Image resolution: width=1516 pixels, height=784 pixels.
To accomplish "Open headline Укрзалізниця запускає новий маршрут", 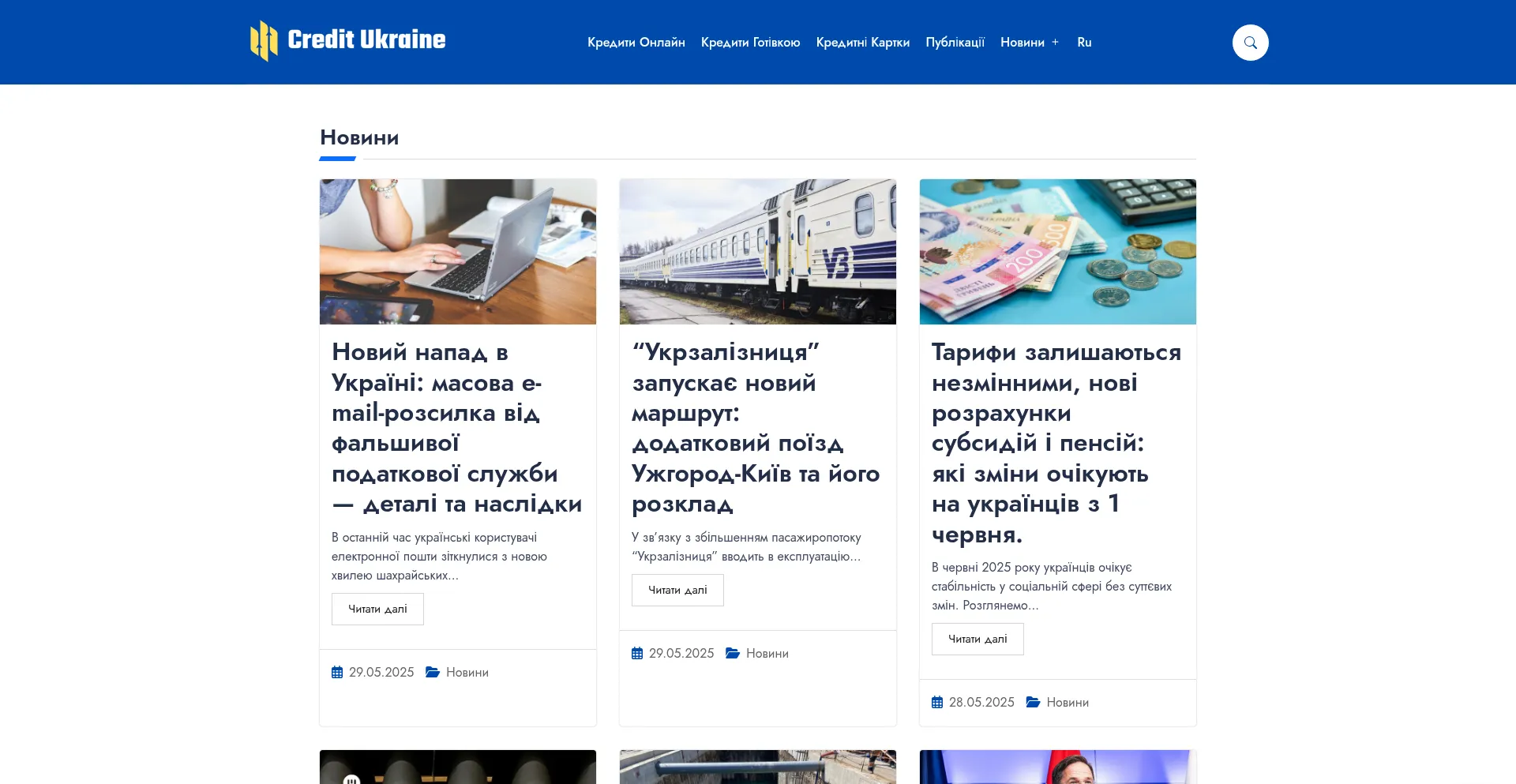I will [x=756, y=427].
